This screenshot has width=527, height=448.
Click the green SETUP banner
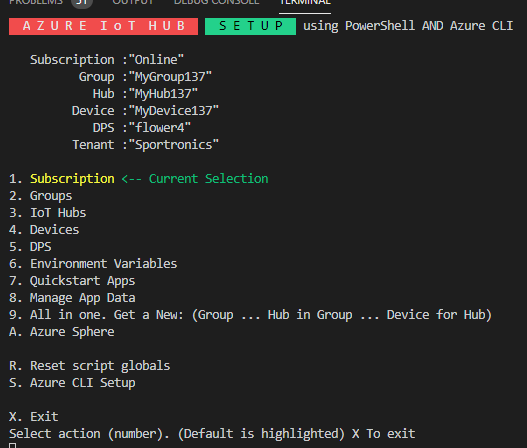(250, 26)
